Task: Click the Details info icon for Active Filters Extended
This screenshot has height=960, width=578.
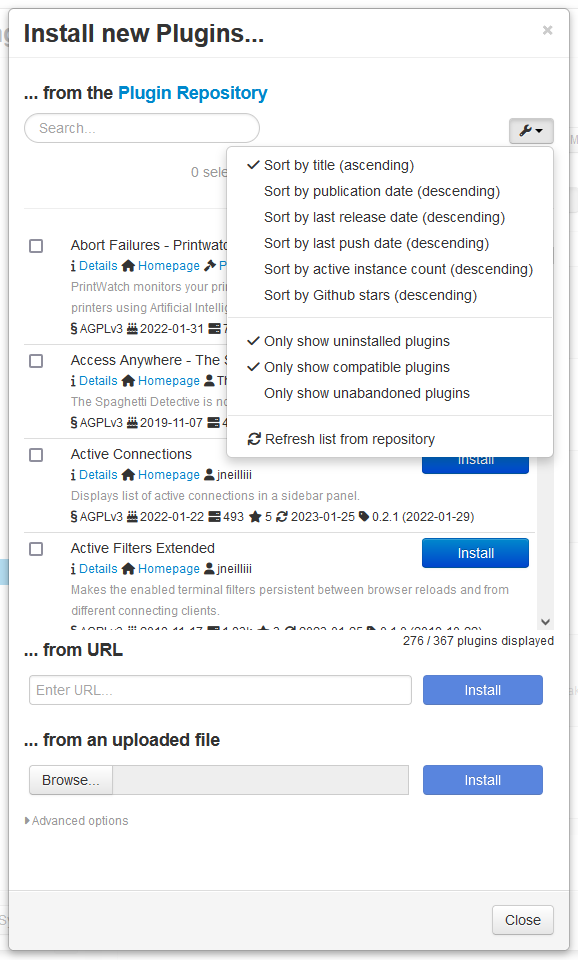Action: 75,568
